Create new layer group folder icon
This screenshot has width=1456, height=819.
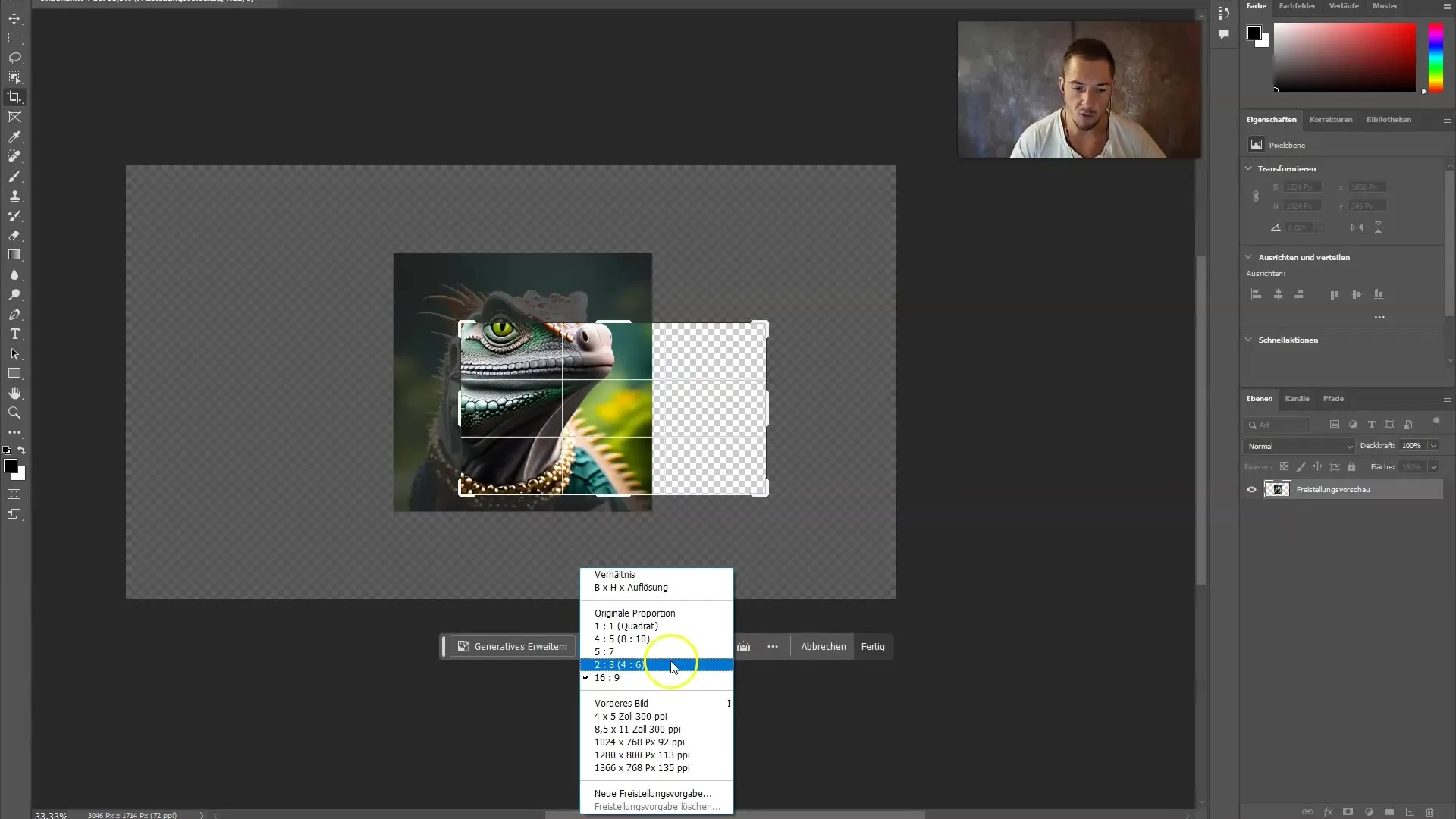1389,811
